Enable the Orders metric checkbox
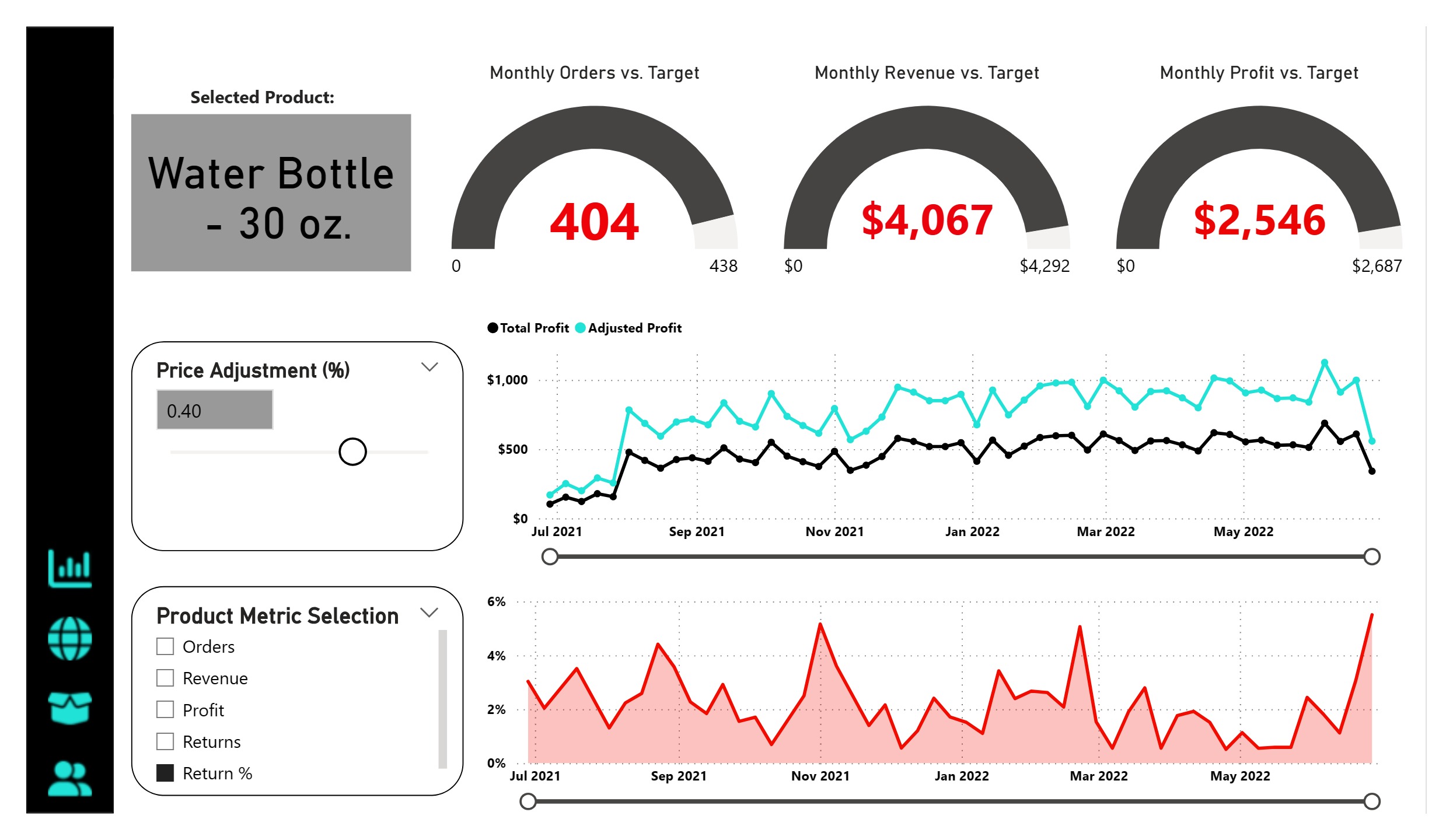Viewport: 1453px width, 840px height. (165, 646)
